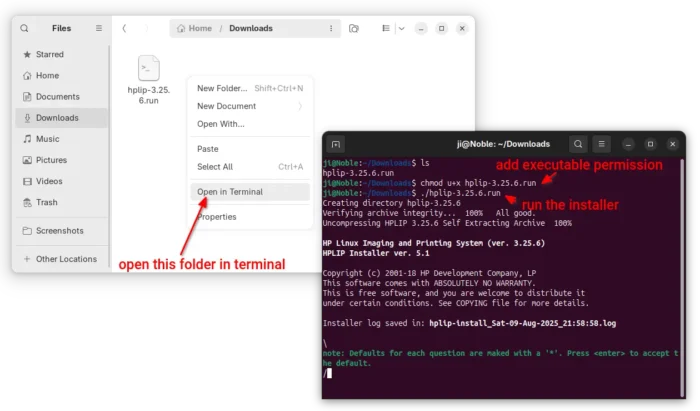This screenshot has width=700, height=411.
Task: Select the hplip-3.25.6.run file
Action: [x=148, y=80]
